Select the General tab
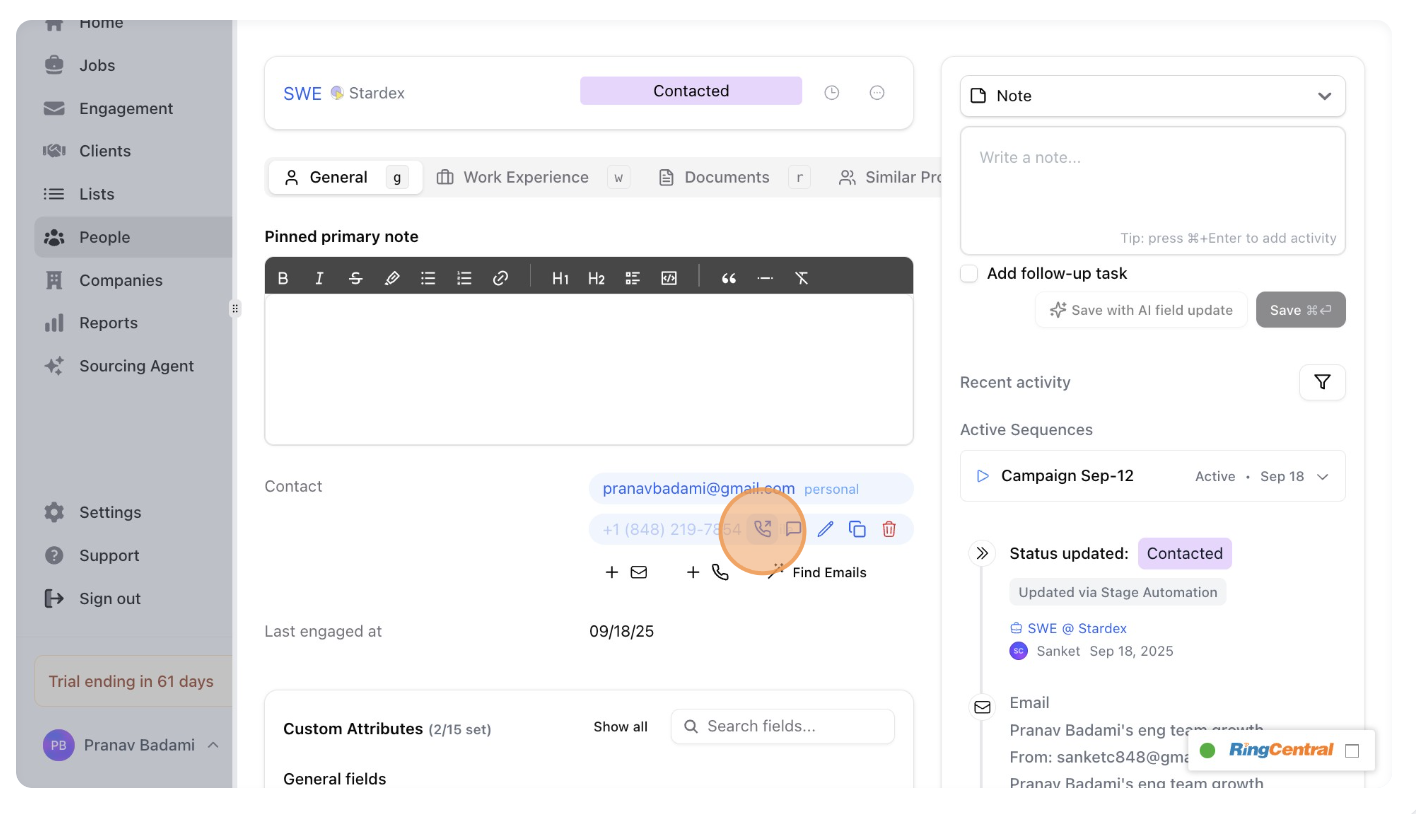Screen dimensions: 1416x814 tap(345, 177)
